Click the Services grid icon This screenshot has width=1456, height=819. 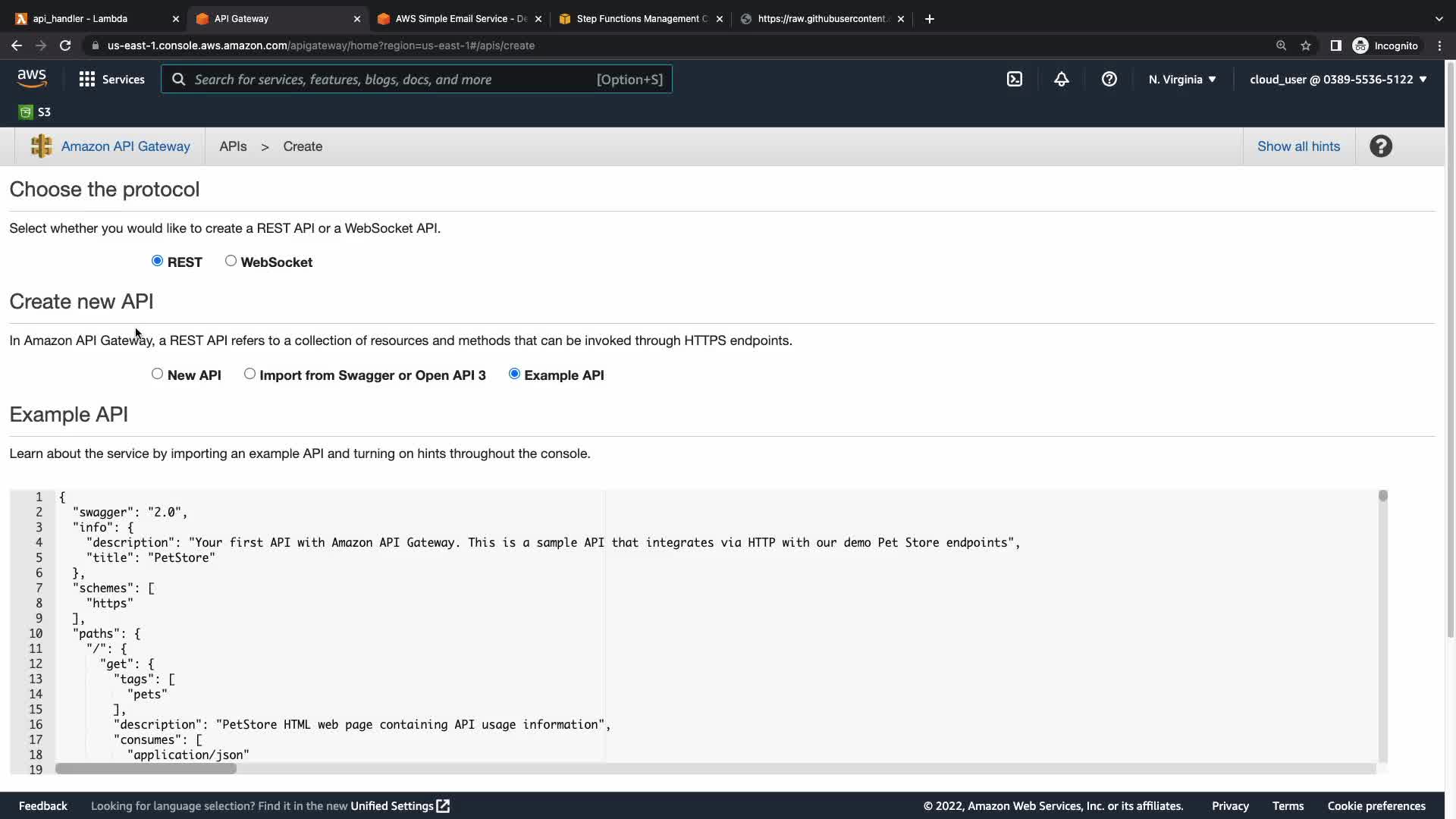pos(87,79)
